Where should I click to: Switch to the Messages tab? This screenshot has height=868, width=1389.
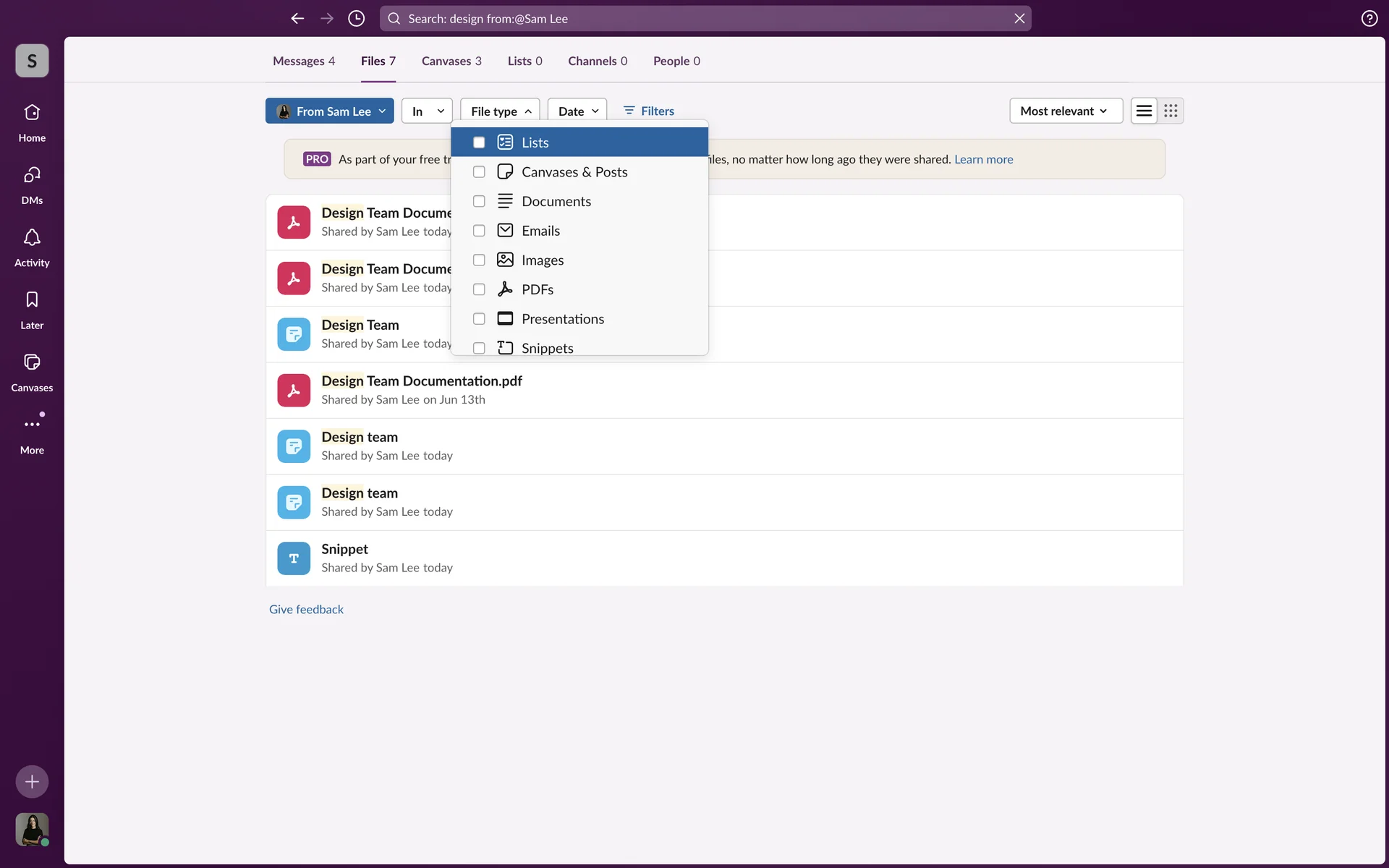coord(303,61)
